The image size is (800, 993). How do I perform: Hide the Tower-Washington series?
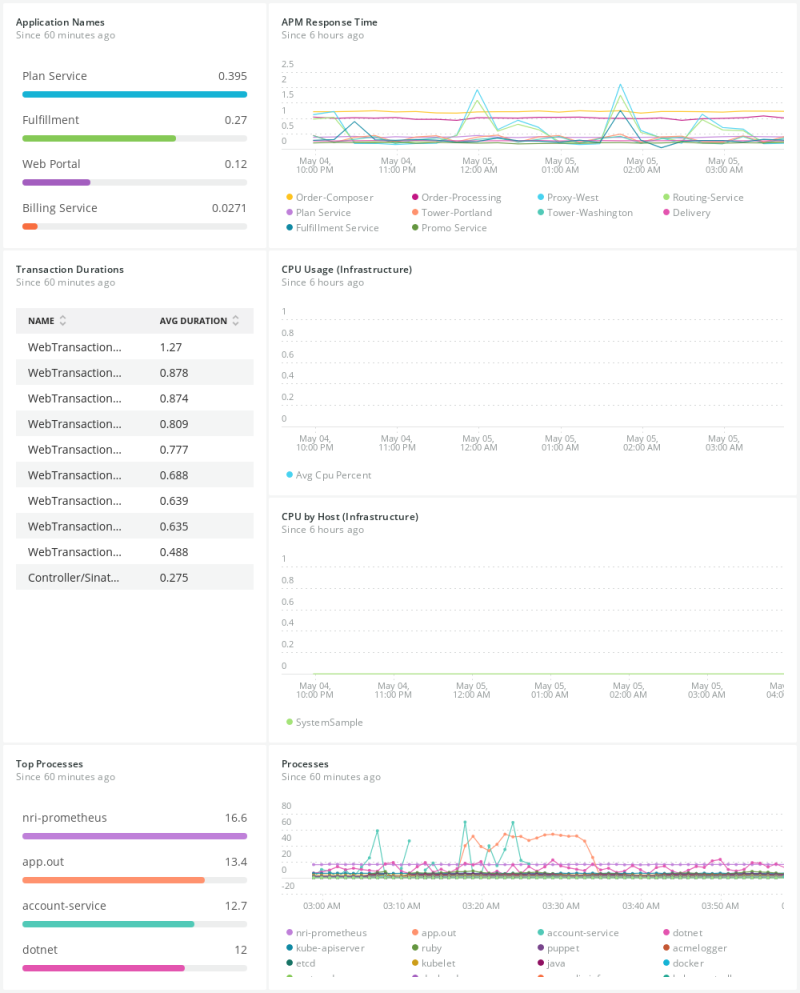click(x=542, y=212)
